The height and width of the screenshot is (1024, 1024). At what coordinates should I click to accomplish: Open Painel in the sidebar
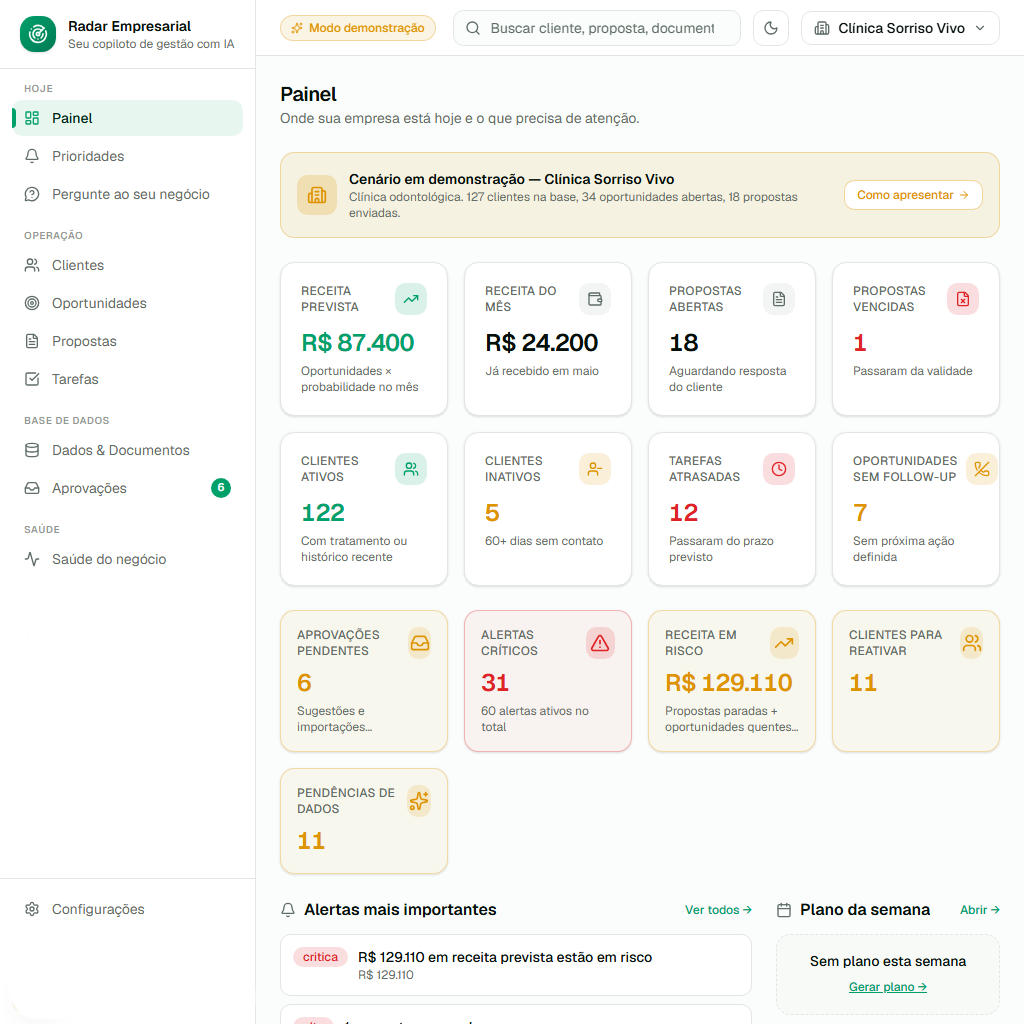pos(127,118)
